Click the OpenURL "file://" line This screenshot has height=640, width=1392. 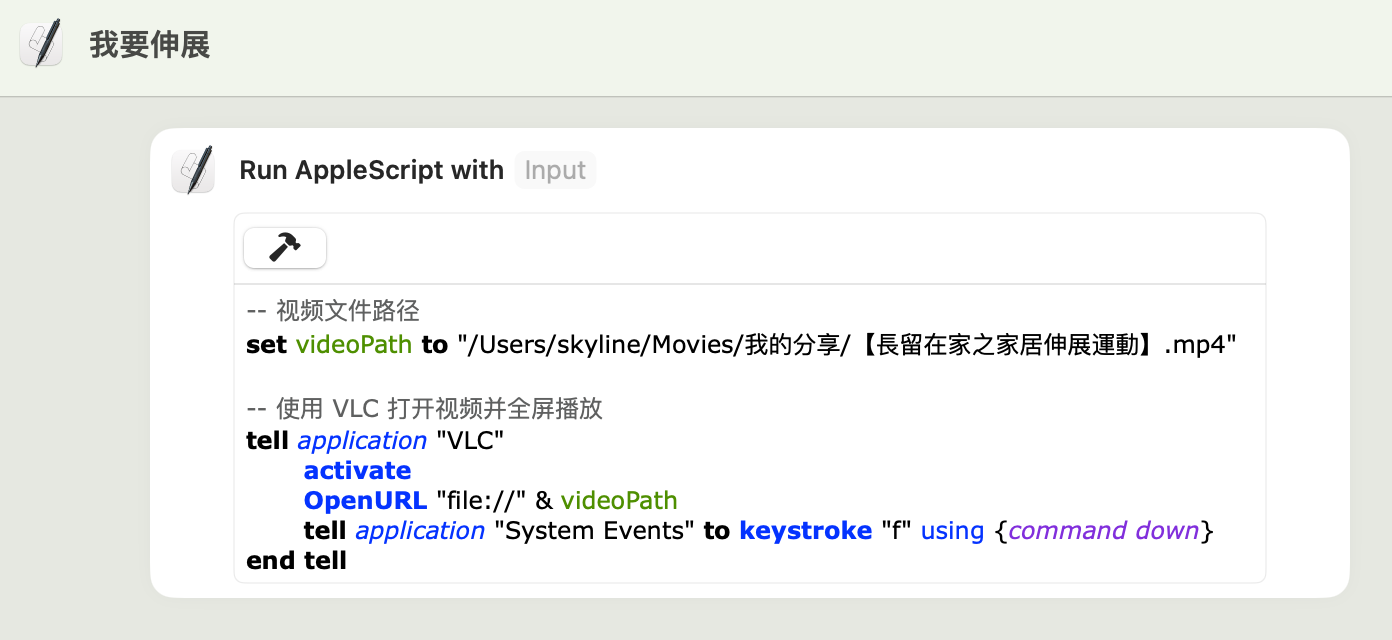[490, 500]
